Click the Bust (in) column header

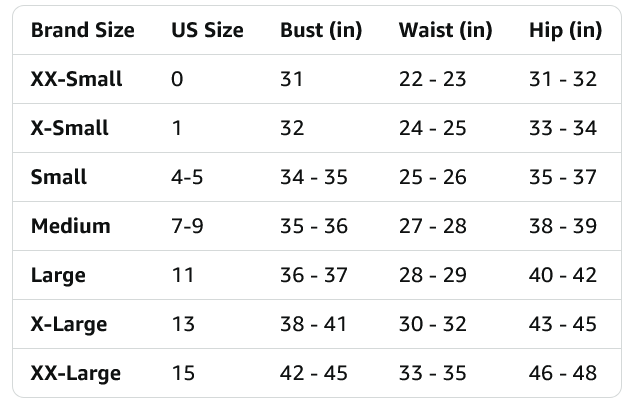(321, 30)
